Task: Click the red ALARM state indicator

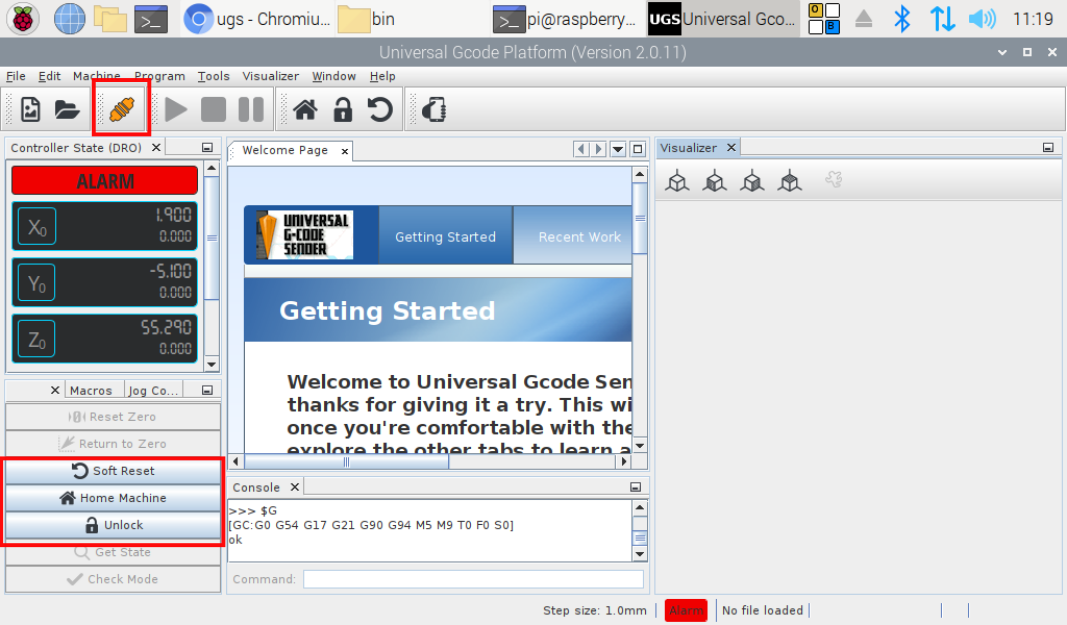Action: click(105, 181)
